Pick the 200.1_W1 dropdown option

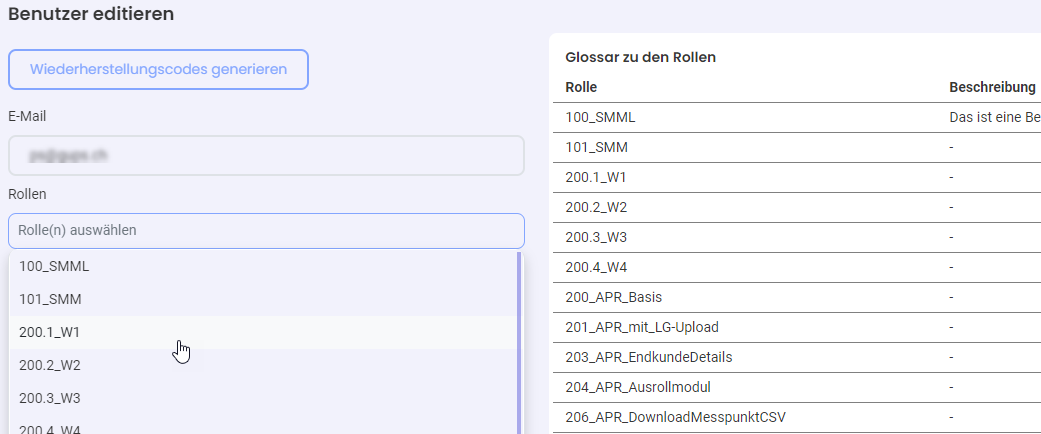point(263,332)
